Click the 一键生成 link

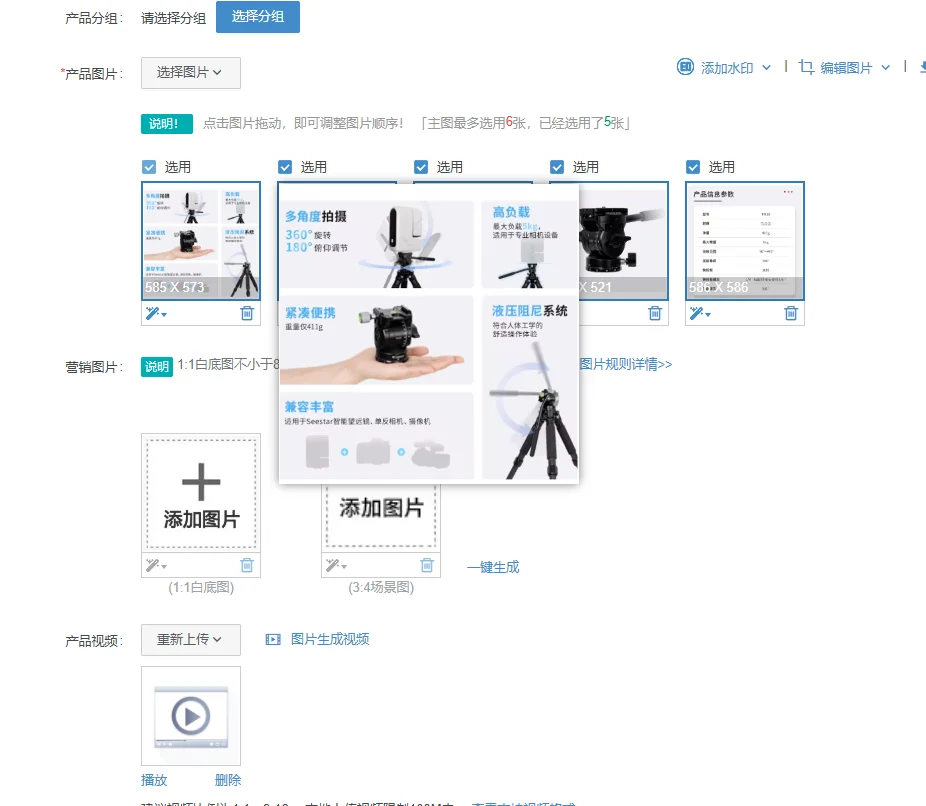pyautogui.click(x=493, y=567)
